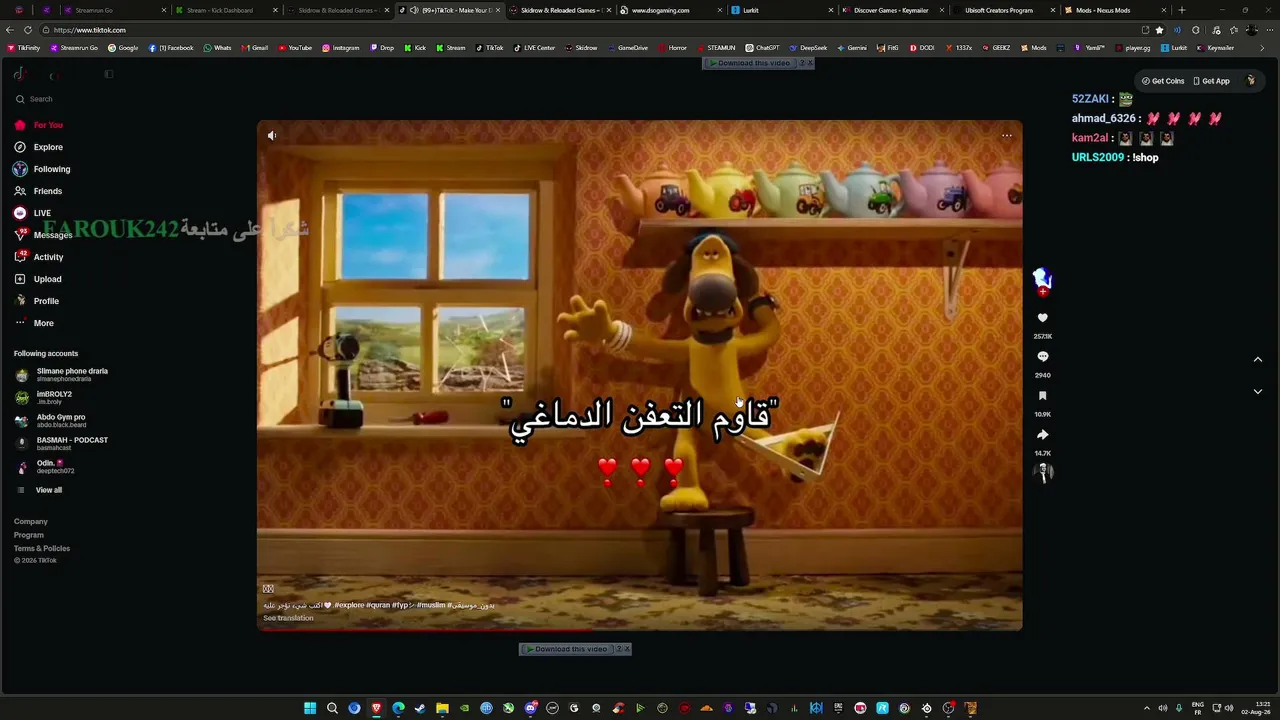This screenshot has height=720, width=1280.
Task: Switch to the Discover Games - Keymailer tab
Action: pyautogui.click(x=893, y=10)
